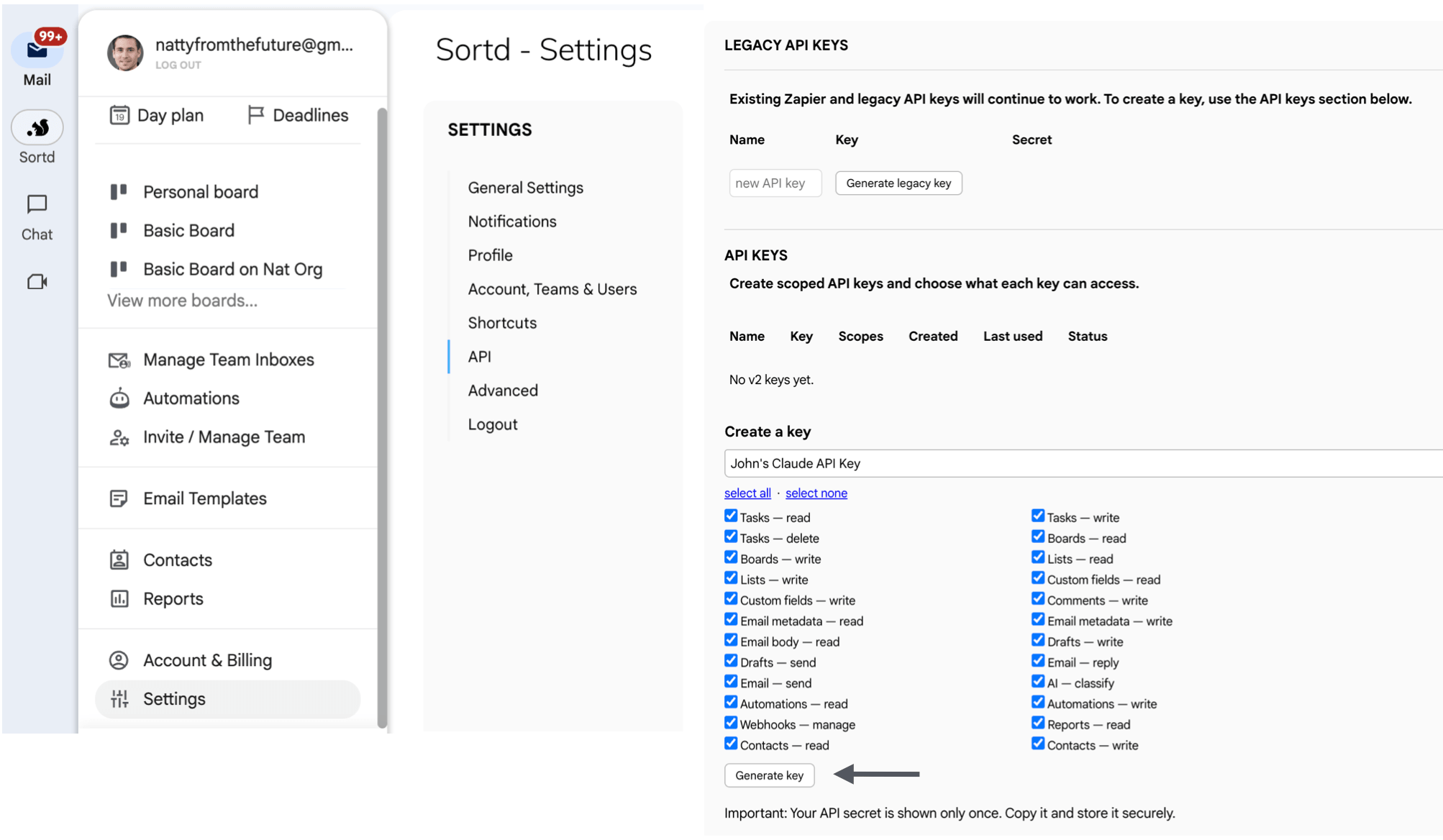Screen dimensions: 1443x840
Task: Uncheck the Email — send checkbox
Action: coord(731,681)
